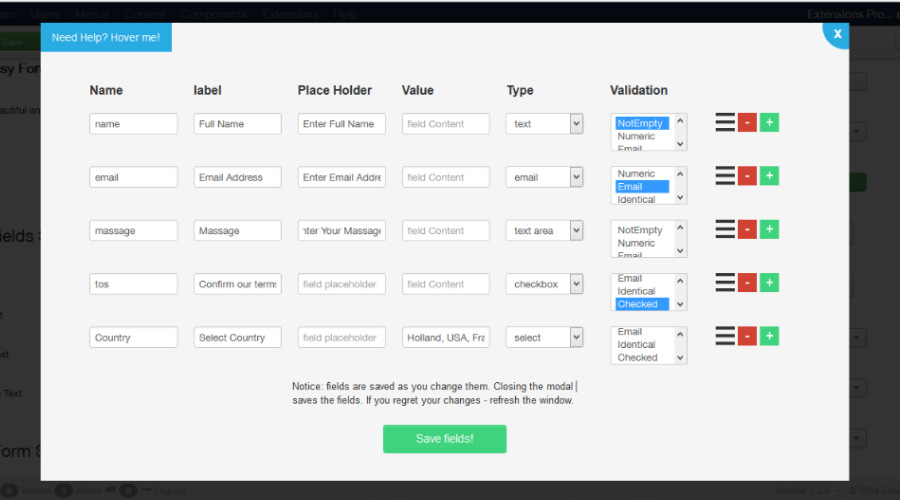The height and width of the screenshot is (500, 900).
Task: Click the Save fields! button
Action: coord(445,439)
